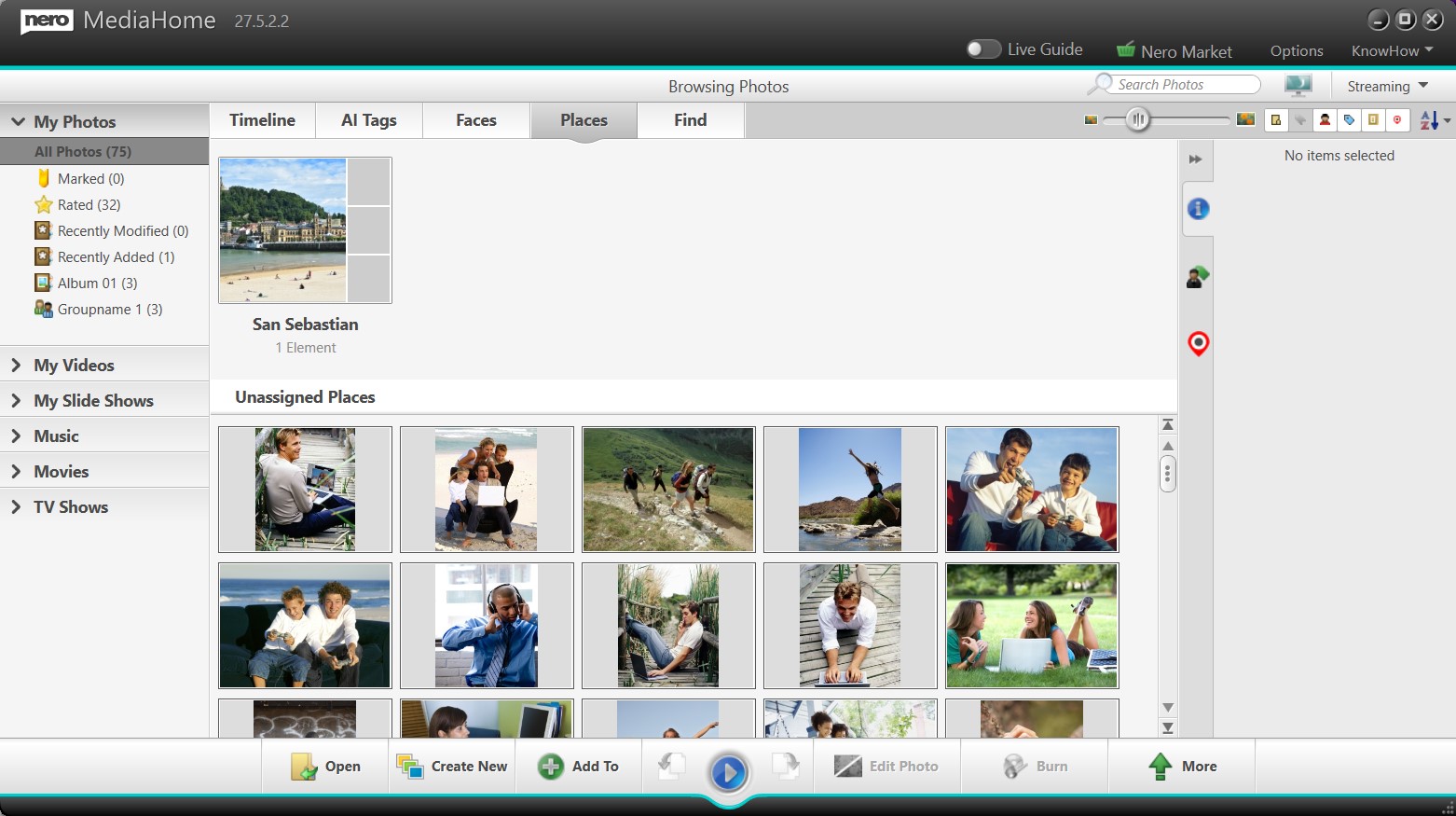Viewport: 1456px width, 816px height.
Task: Expand the My Videos section
Action: point(74,366)
